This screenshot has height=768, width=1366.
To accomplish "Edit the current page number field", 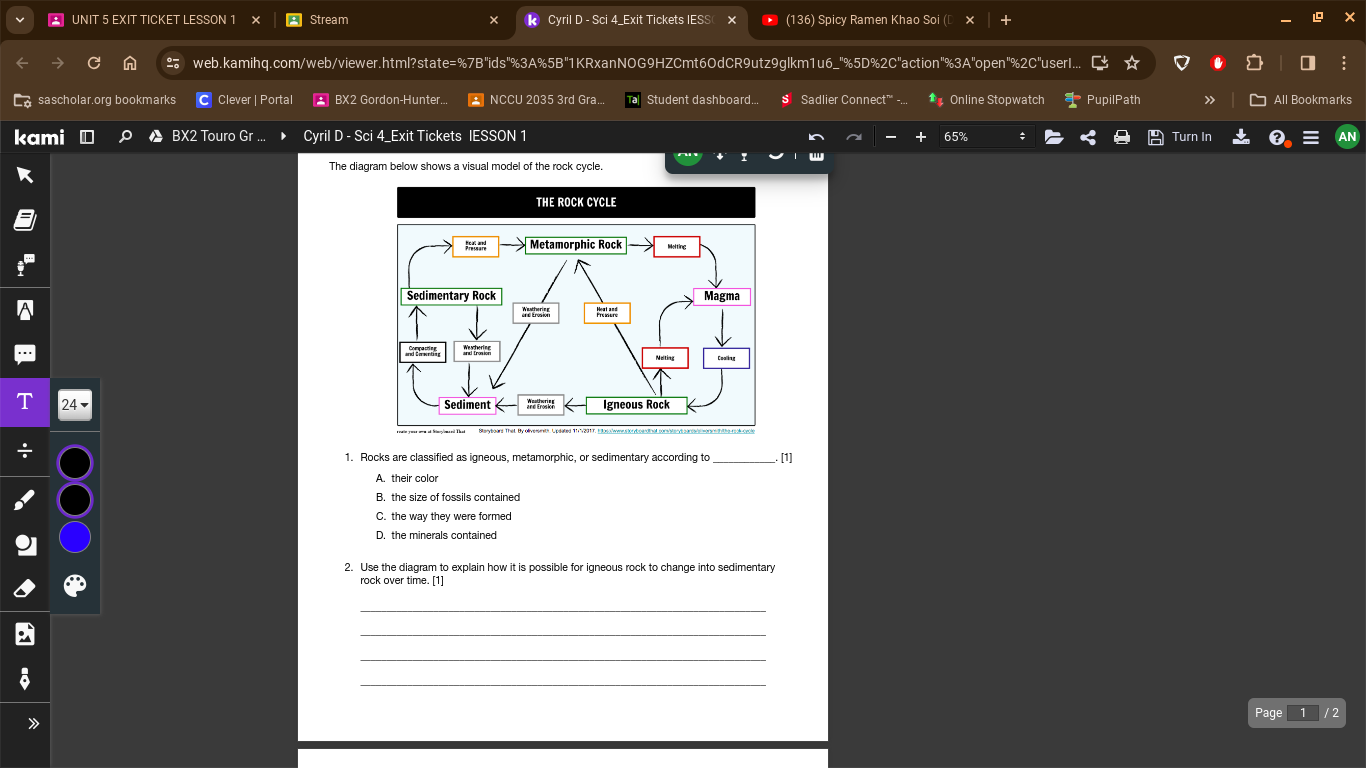I will coord(1302,713).
